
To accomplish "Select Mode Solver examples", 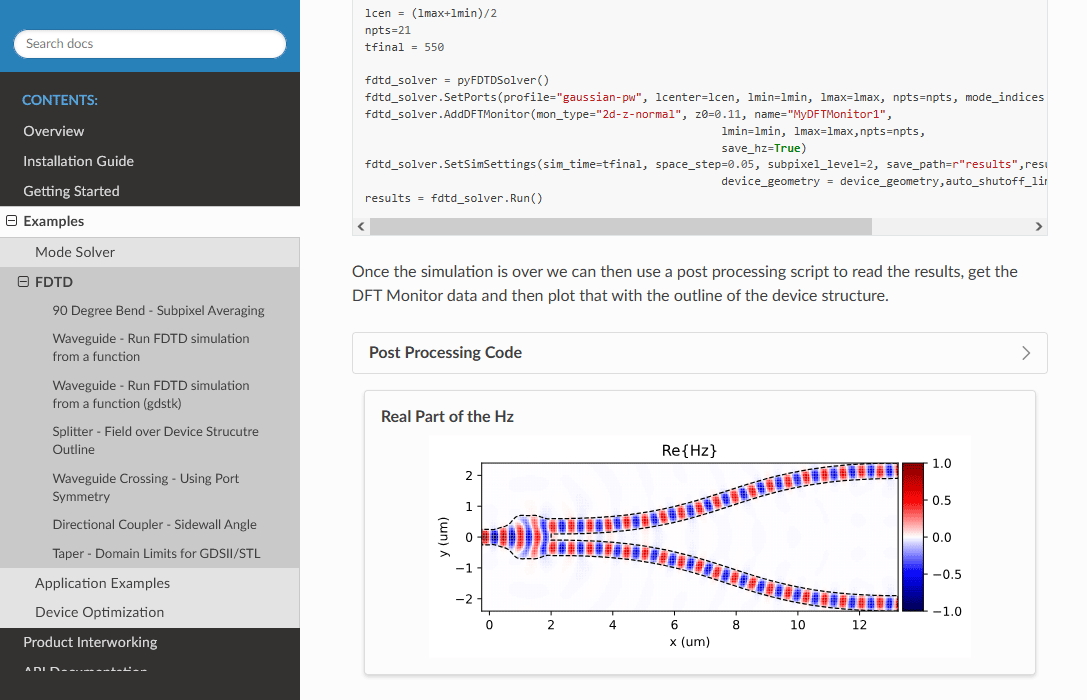I will coord(75,252).
